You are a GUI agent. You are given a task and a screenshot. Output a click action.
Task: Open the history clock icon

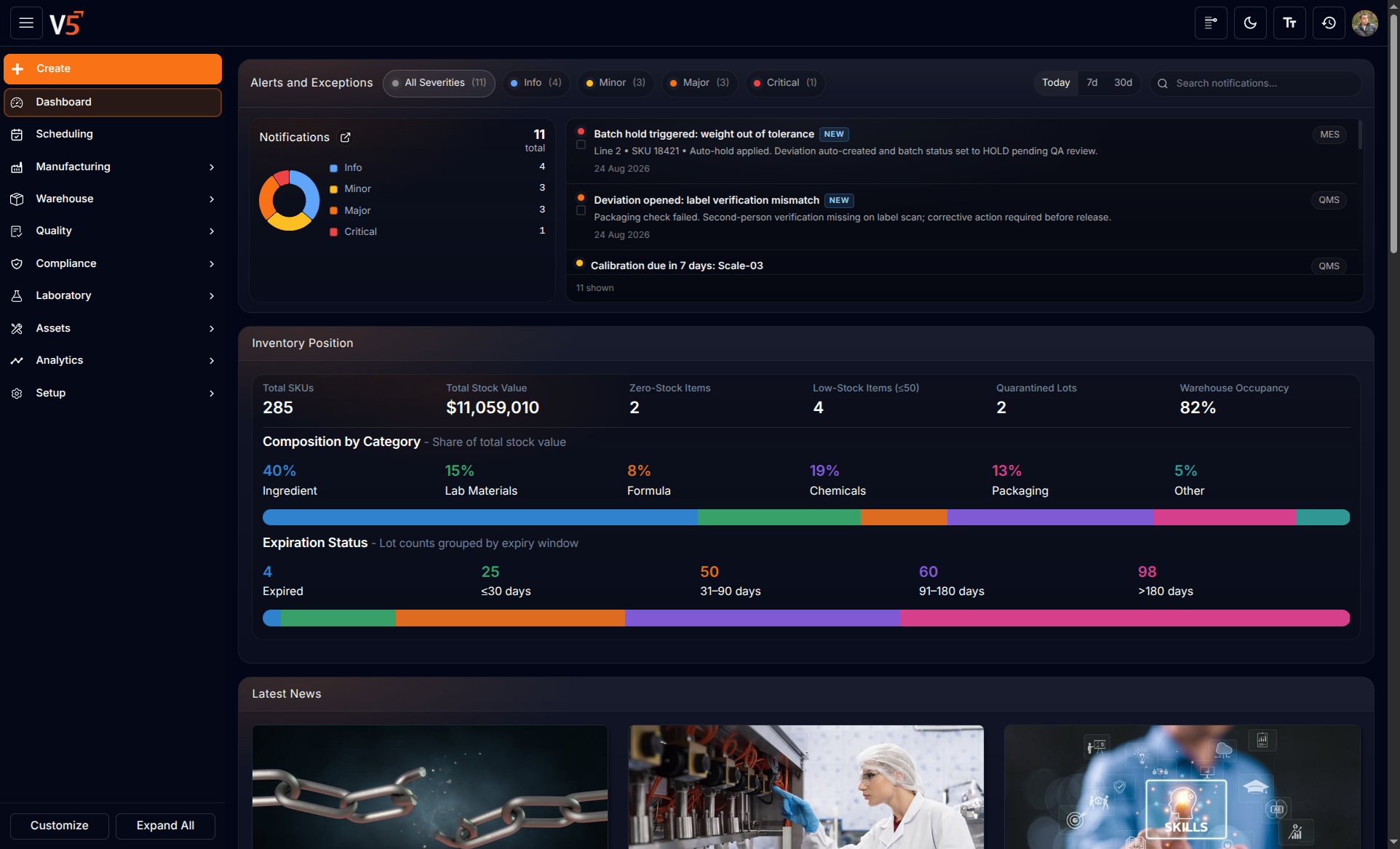click(1329, 23)
